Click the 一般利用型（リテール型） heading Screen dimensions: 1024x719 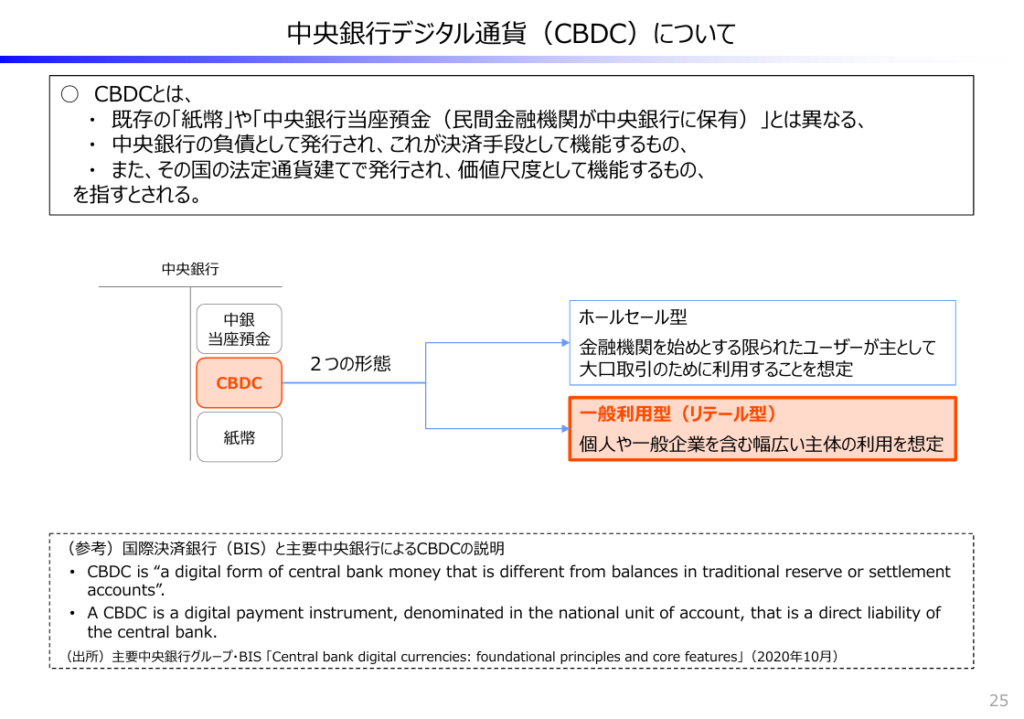(678, 414)
